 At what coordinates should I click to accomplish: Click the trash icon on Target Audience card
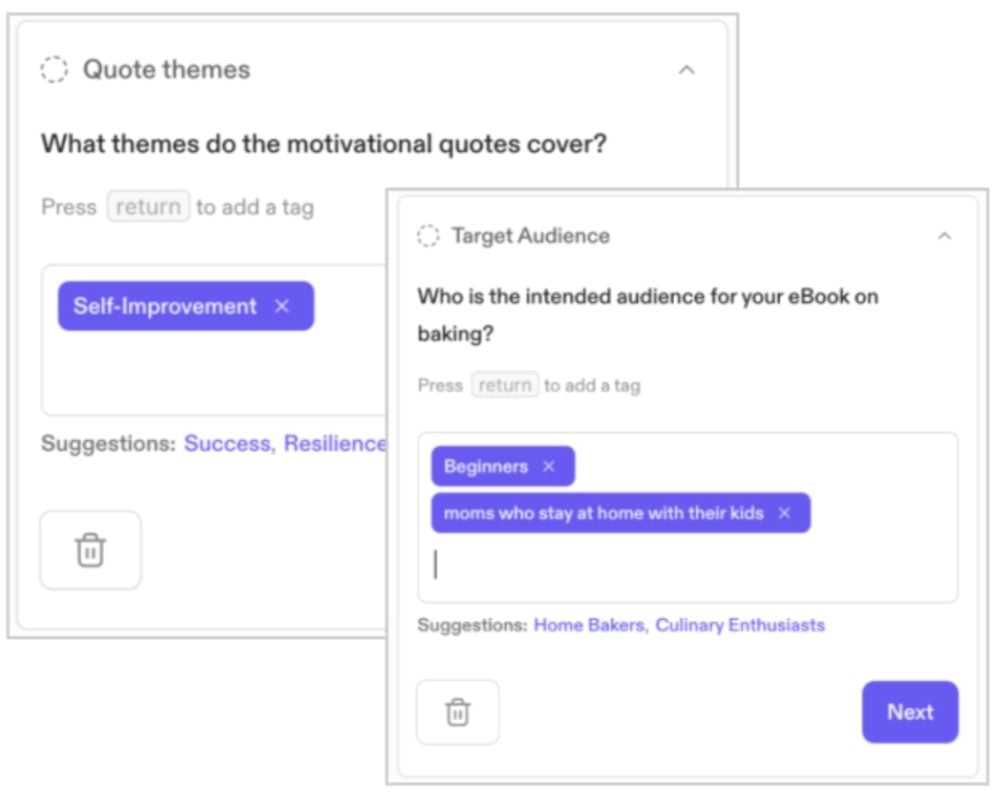pos(458,712)
